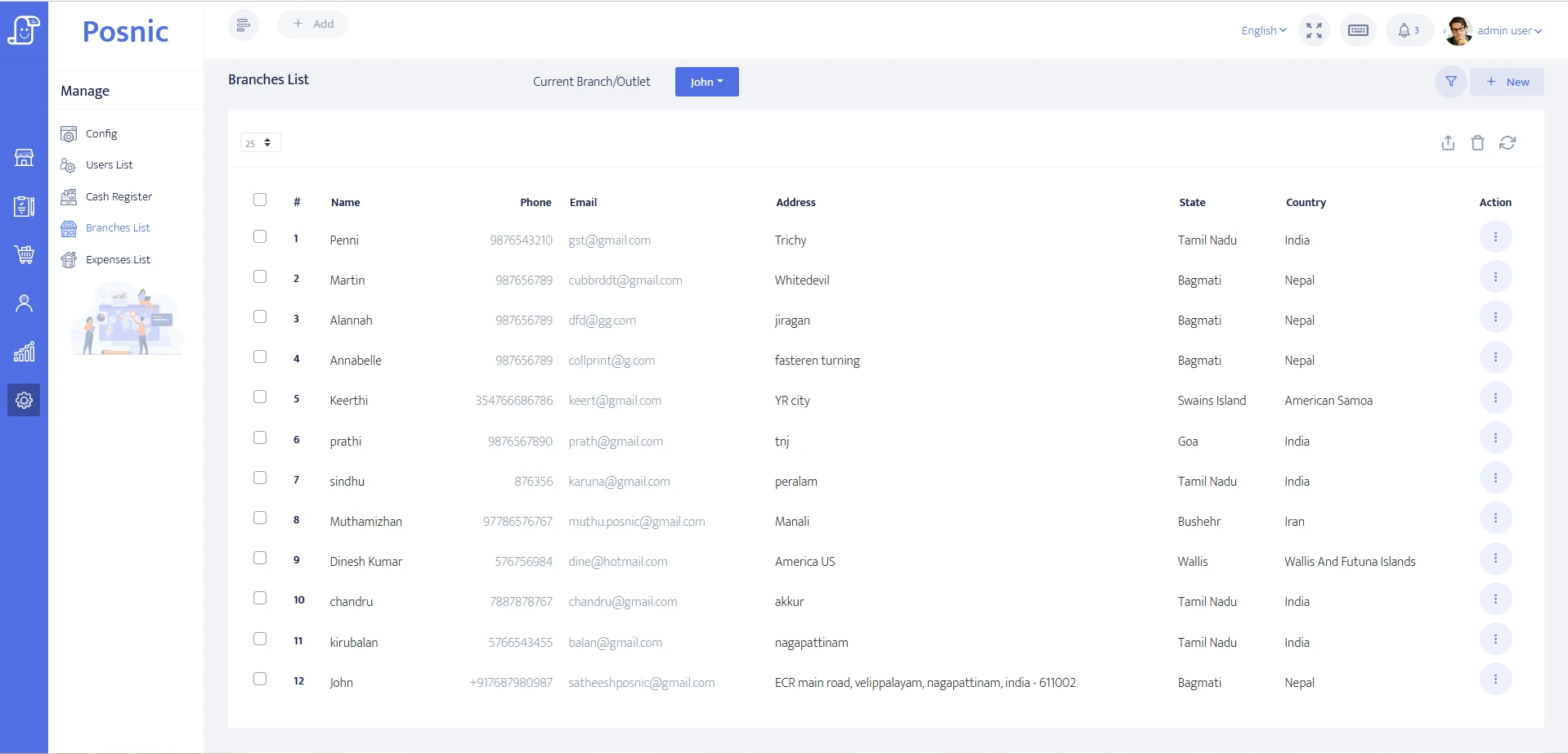The image size is (1568, 754).
Task: Go to Cash Register menu item
Action: click(x=119, y=197)
